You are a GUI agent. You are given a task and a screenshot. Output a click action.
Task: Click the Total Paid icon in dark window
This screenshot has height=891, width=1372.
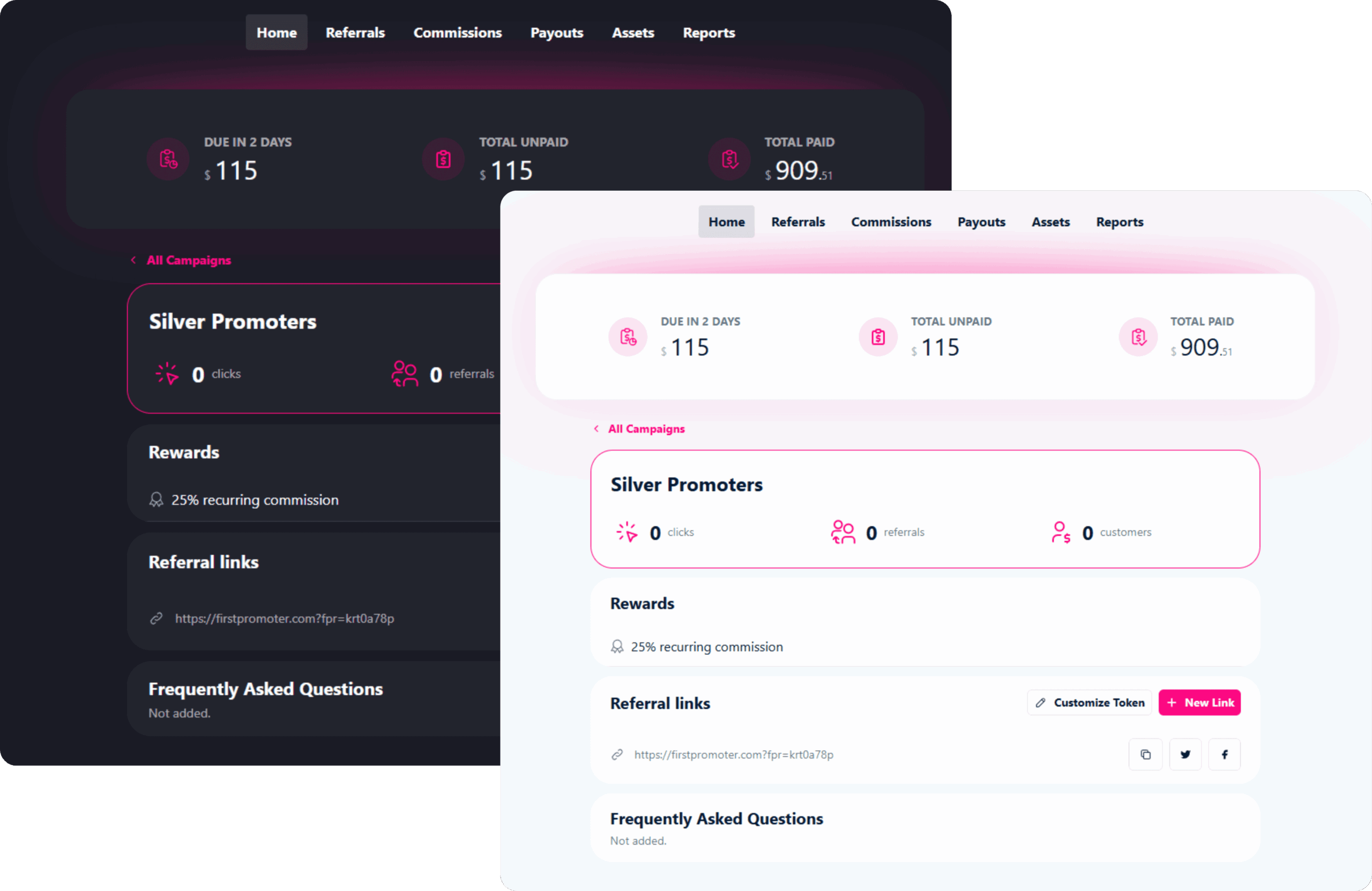(x=730, y=159)
